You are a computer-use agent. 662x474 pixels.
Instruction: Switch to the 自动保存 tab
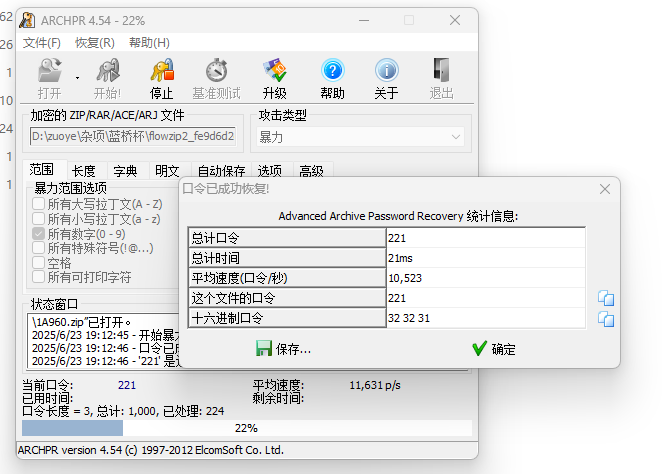pyautogui.click(x=222, y=171)
